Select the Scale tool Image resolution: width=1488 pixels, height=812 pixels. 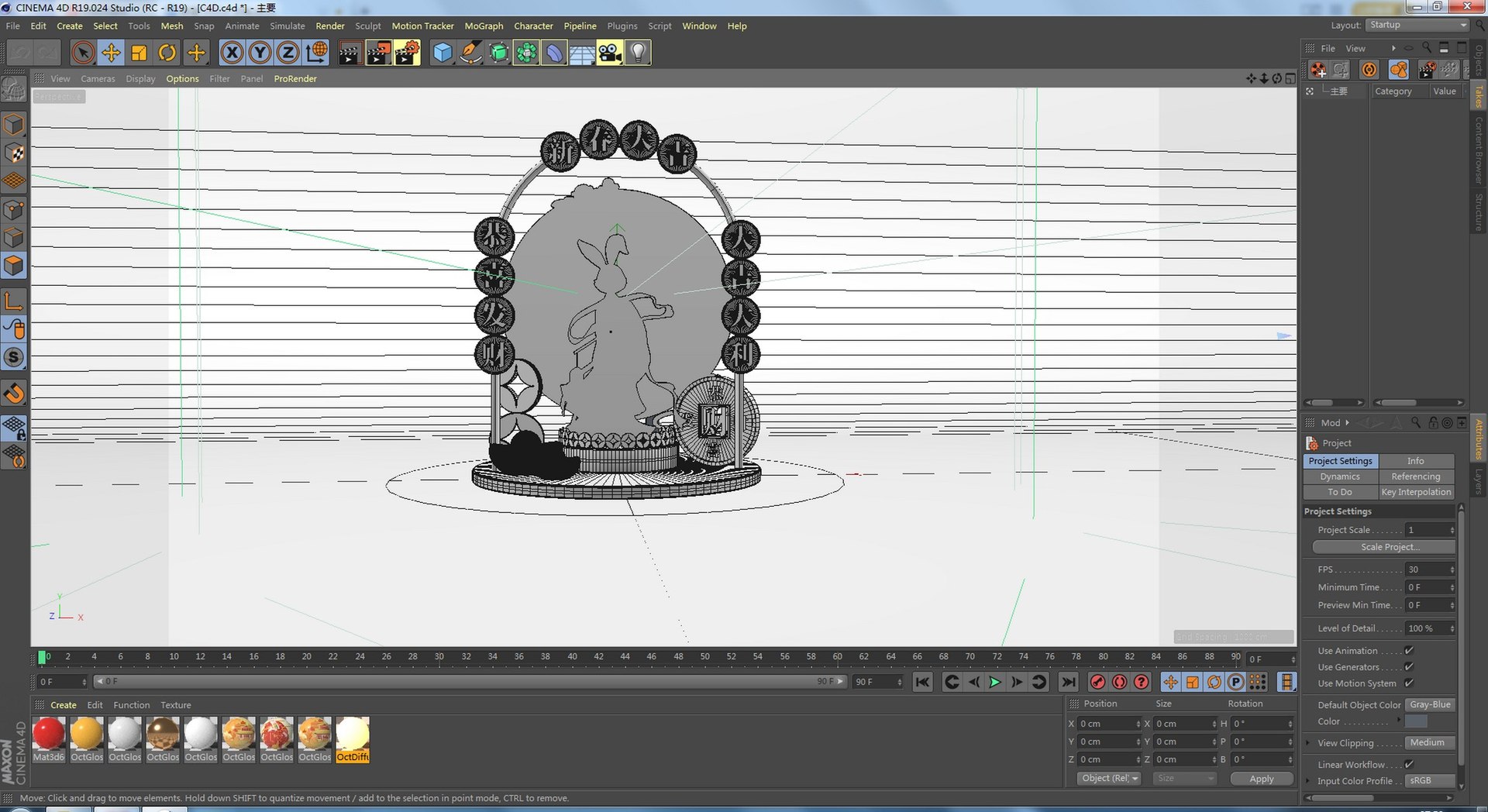[x=139, y=53]
